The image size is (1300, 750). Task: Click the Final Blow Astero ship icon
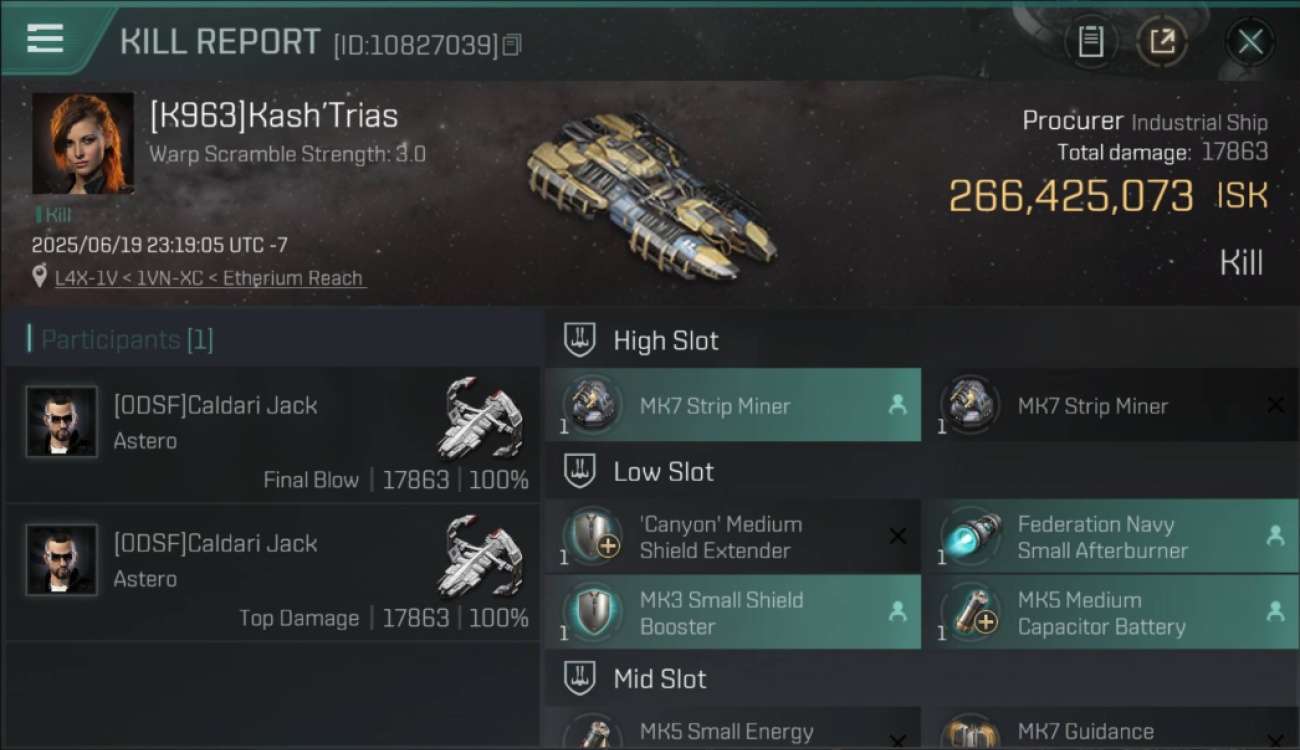(482, 419)
